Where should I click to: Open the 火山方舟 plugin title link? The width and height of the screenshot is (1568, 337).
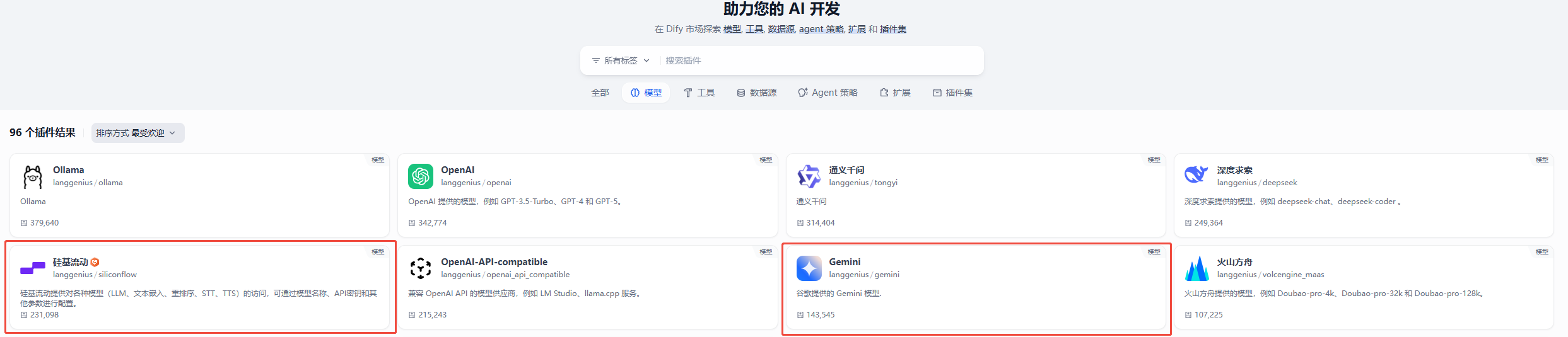click(x=1234, y=262)
